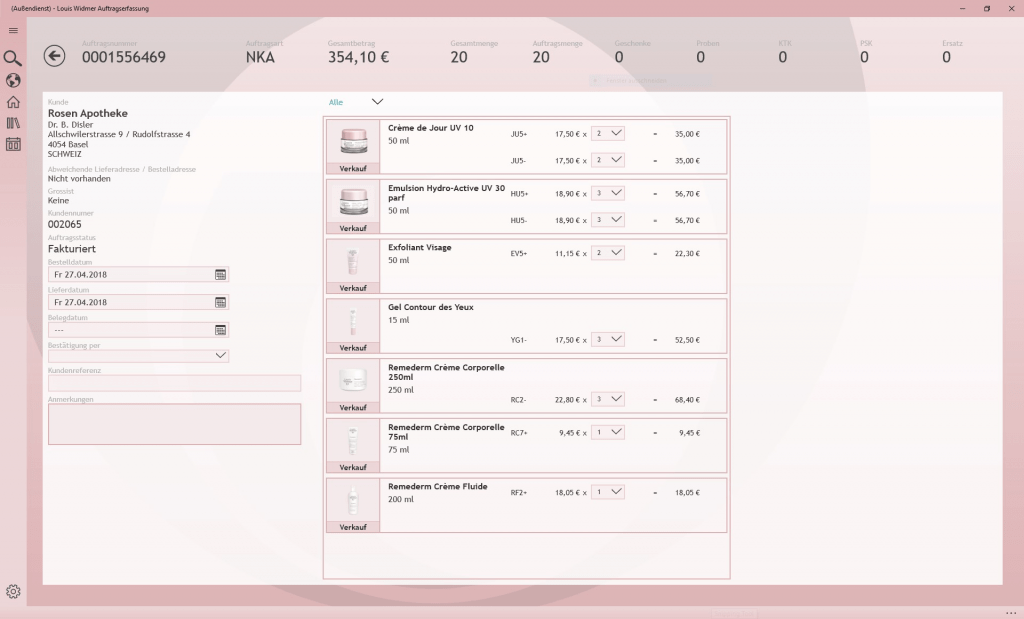Select the Verkauf label on Gel Contour des Yeux
The image size is (1024, 619).
click(x=352, y=347)
